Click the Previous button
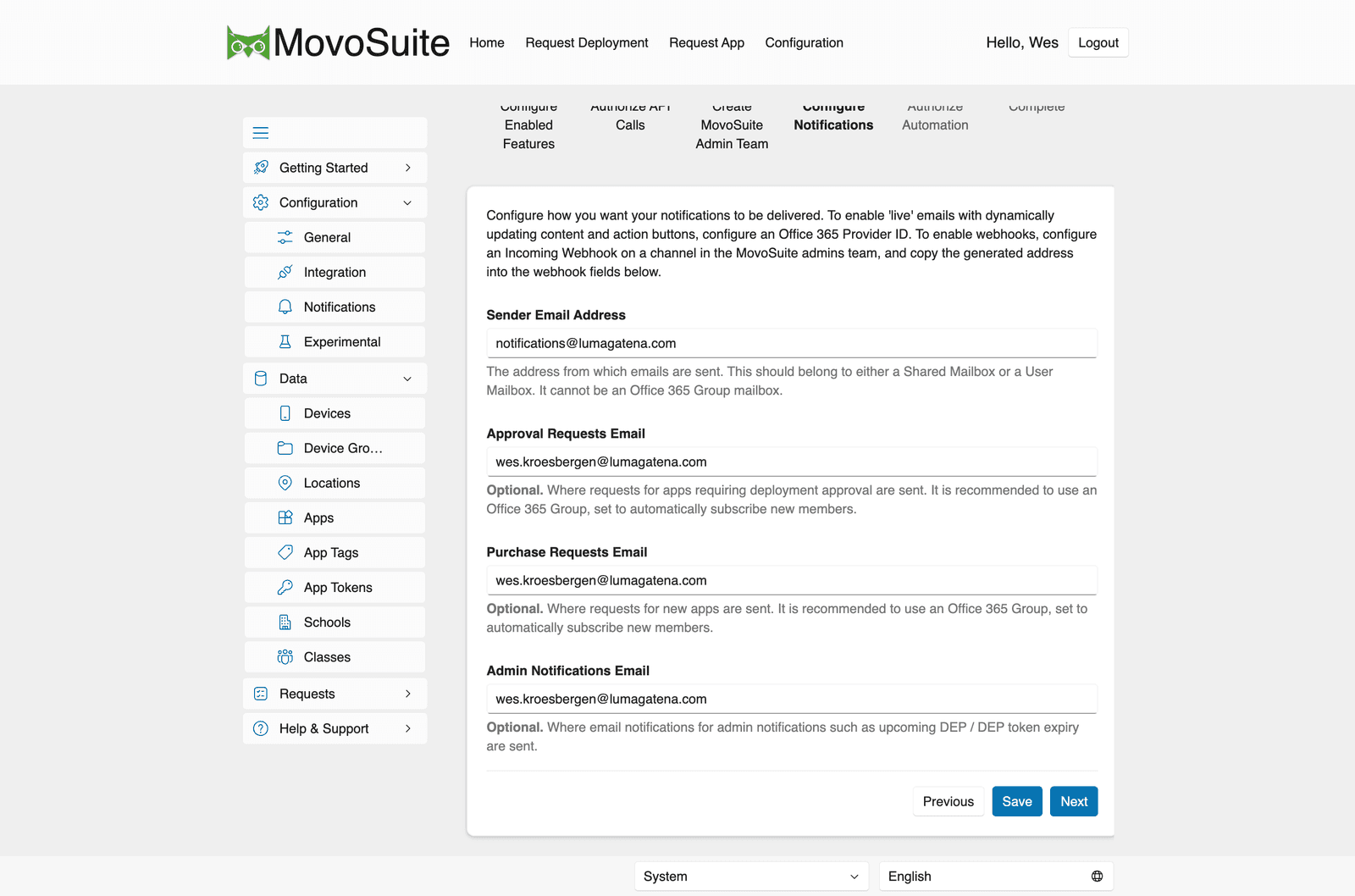 948,801
